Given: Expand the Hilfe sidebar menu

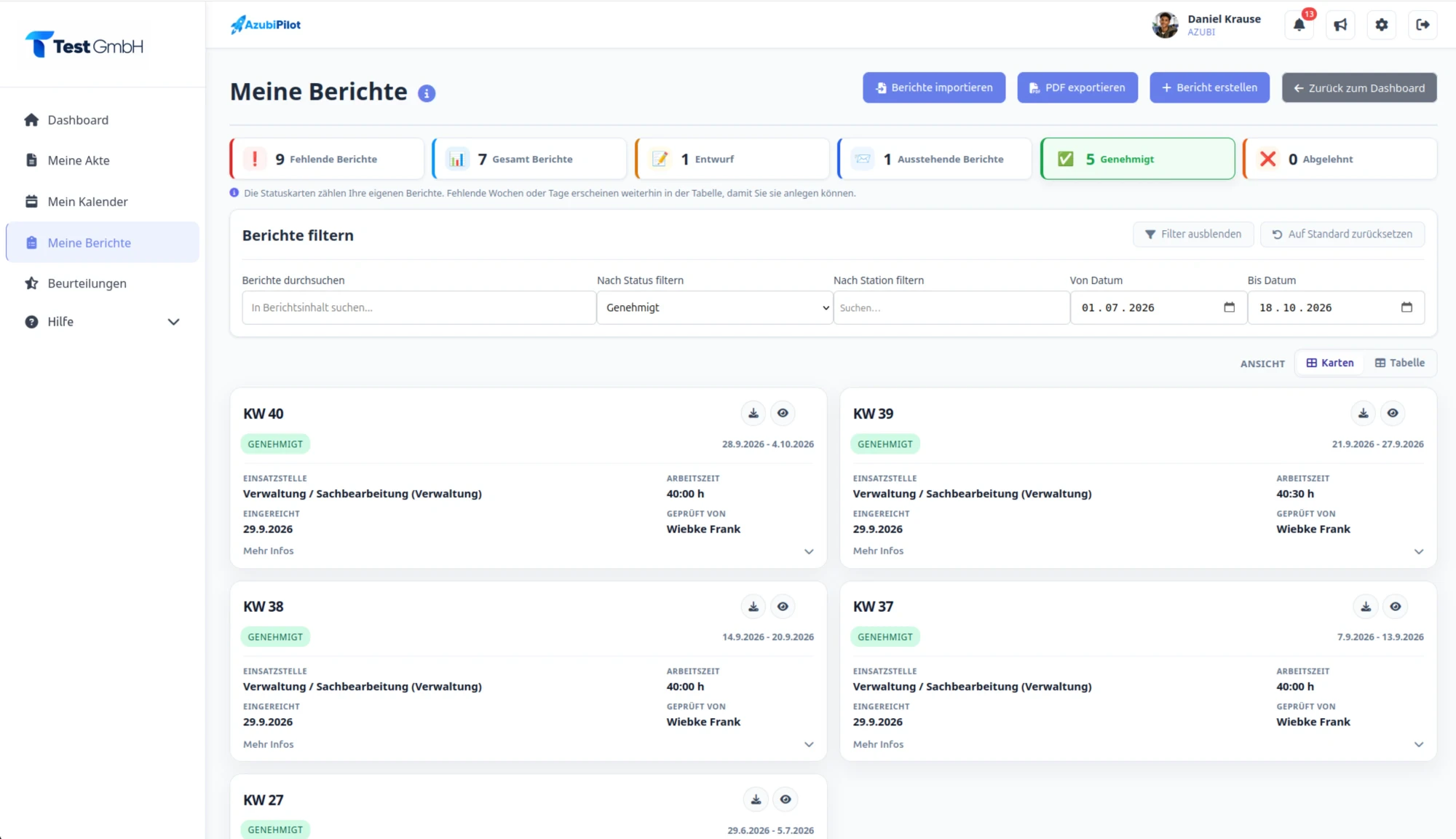Looking at the screenshot, I should click(x=102, y=322).
